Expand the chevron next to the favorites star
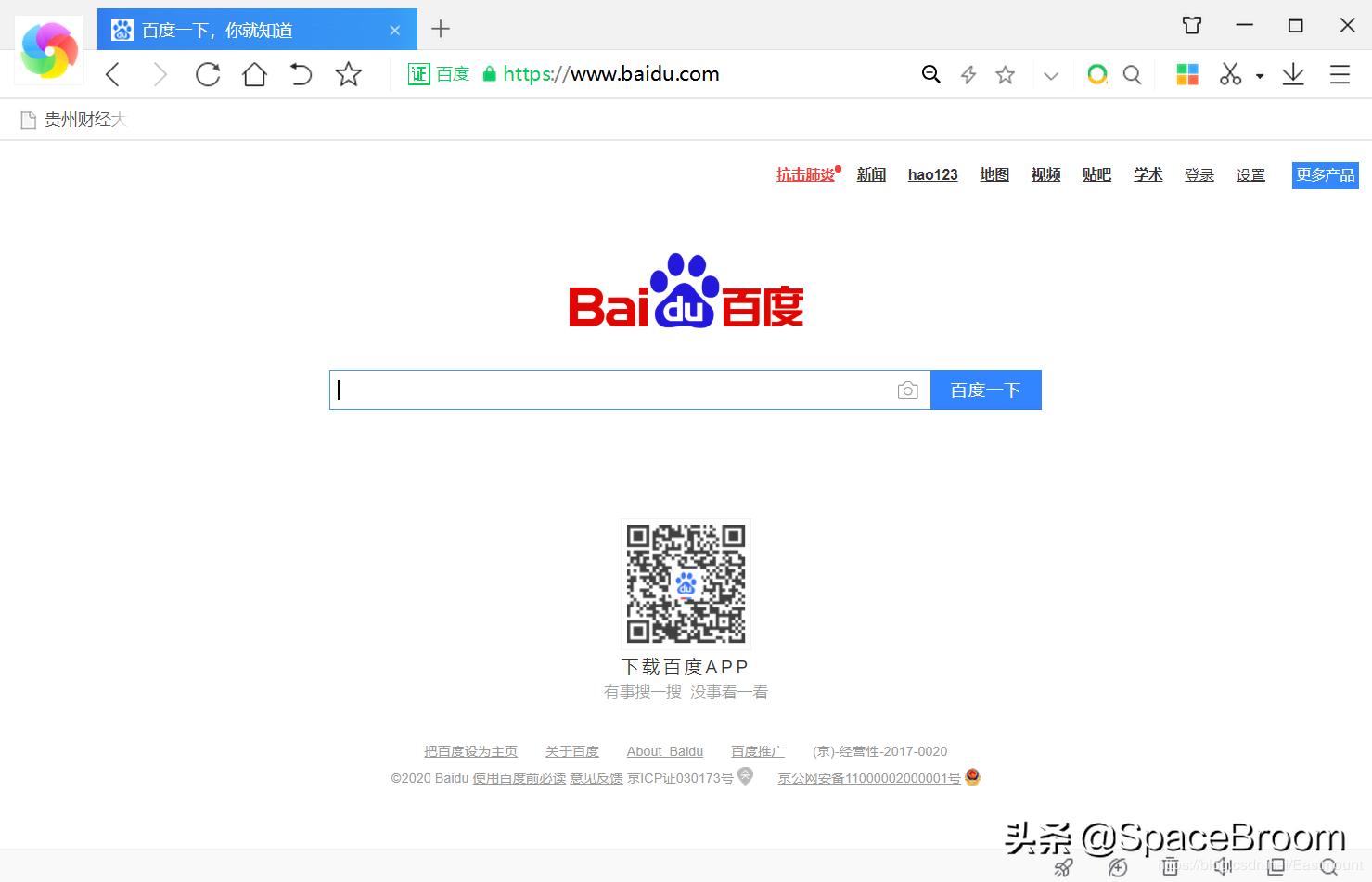Image resolution: width=1372 pixels, height=882 pixels. click(x=1050, y=74)
